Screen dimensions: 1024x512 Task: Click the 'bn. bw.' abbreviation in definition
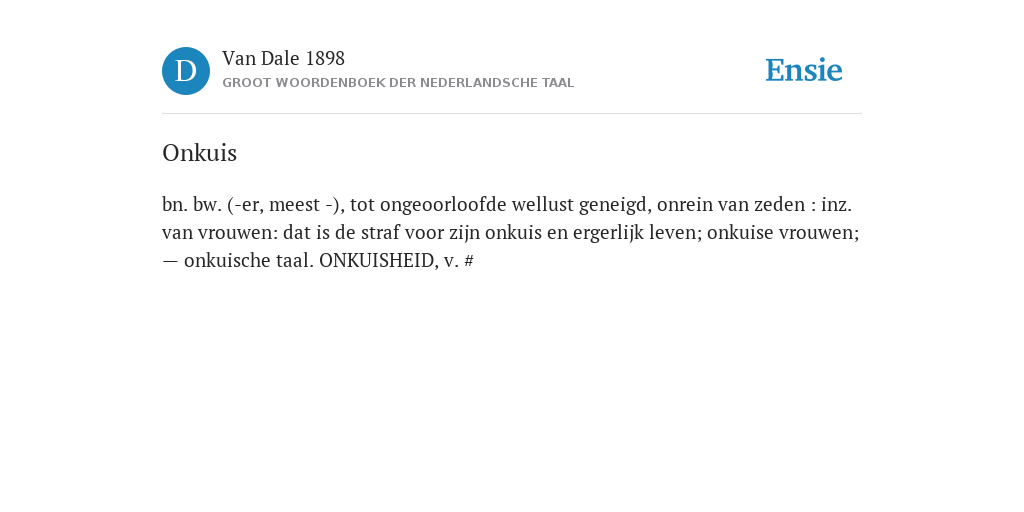coord(192,204)
